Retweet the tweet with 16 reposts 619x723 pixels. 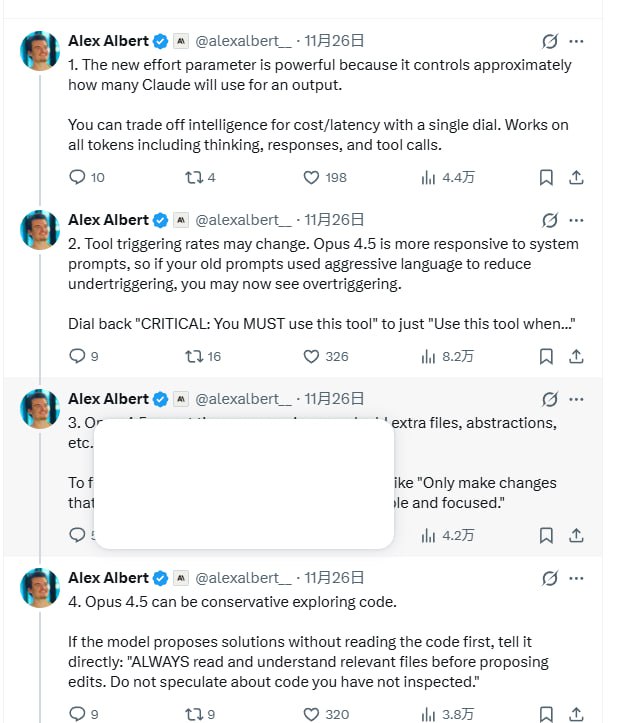pos(195,356)
